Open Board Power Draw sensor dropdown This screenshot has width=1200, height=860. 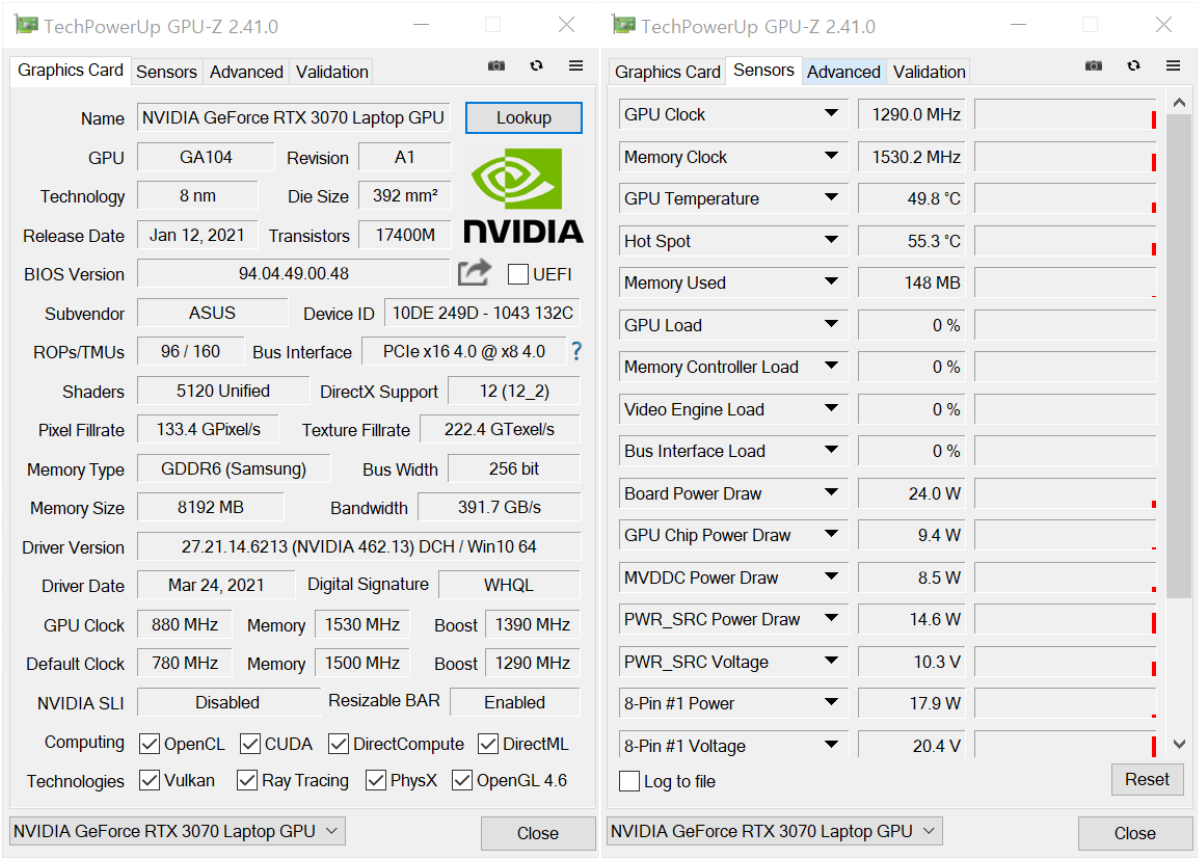click(831, 493)
